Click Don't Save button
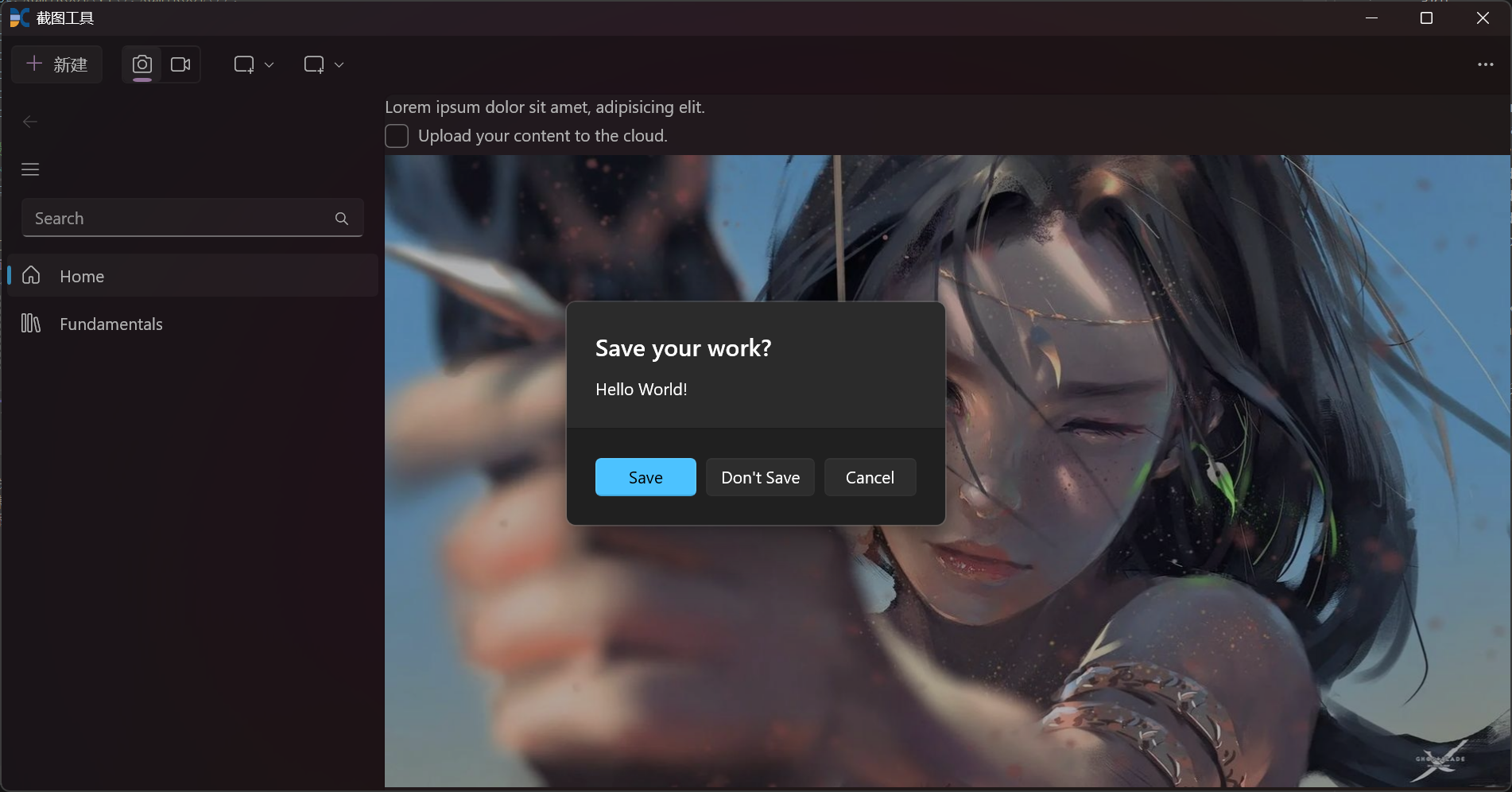1512x792 pixels. 760,477
